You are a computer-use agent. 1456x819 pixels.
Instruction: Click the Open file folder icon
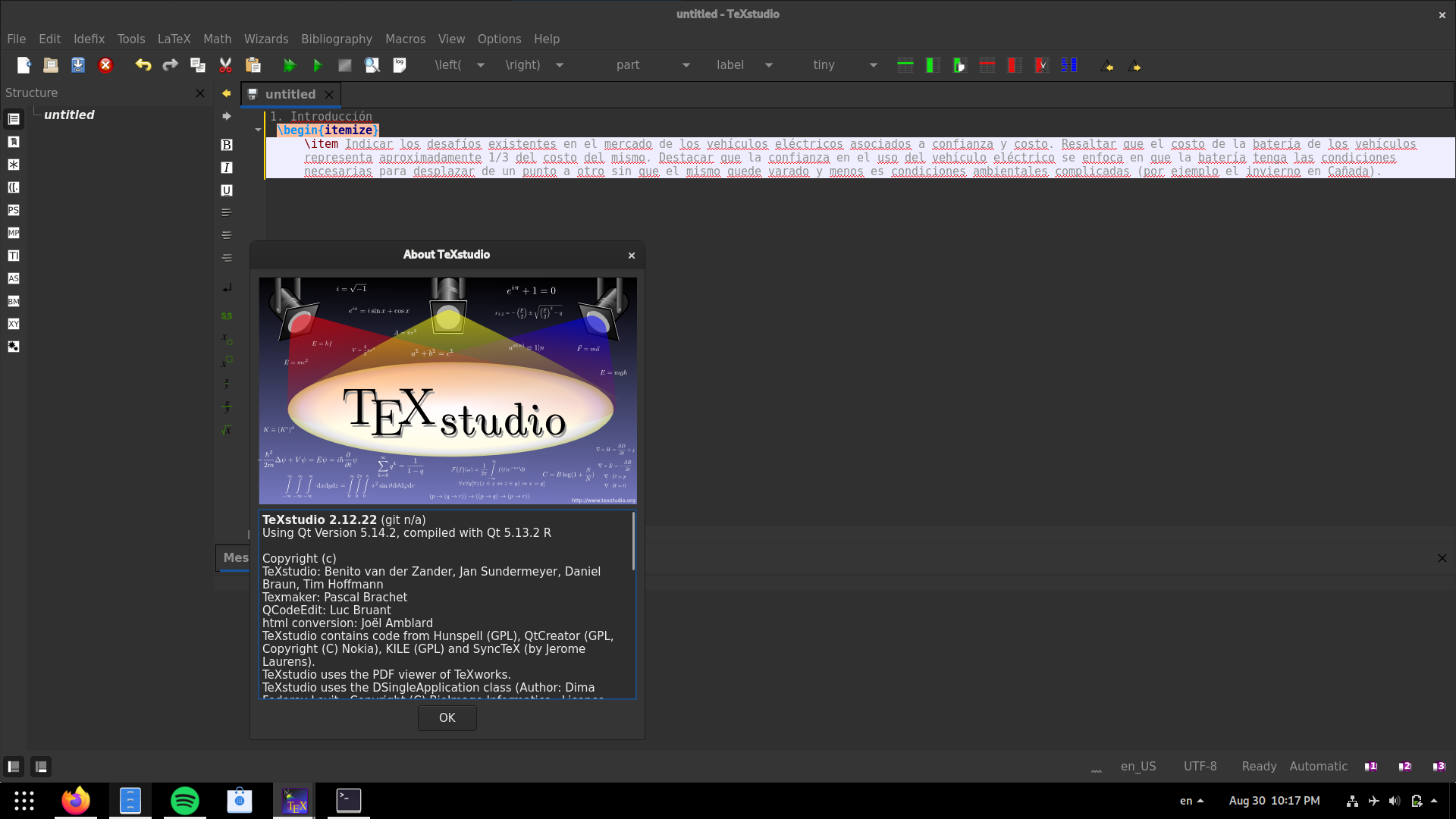(x=51, y=65)
